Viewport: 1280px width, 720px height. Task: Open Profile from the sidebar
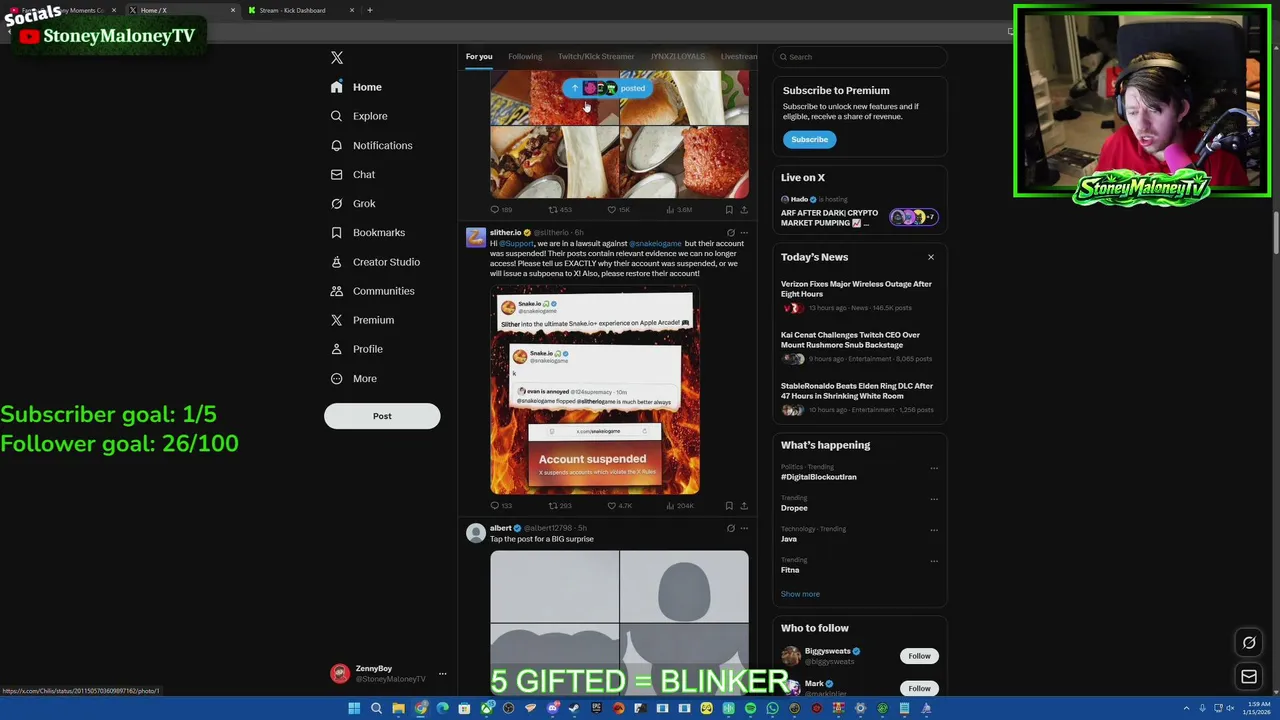(356, 349)
